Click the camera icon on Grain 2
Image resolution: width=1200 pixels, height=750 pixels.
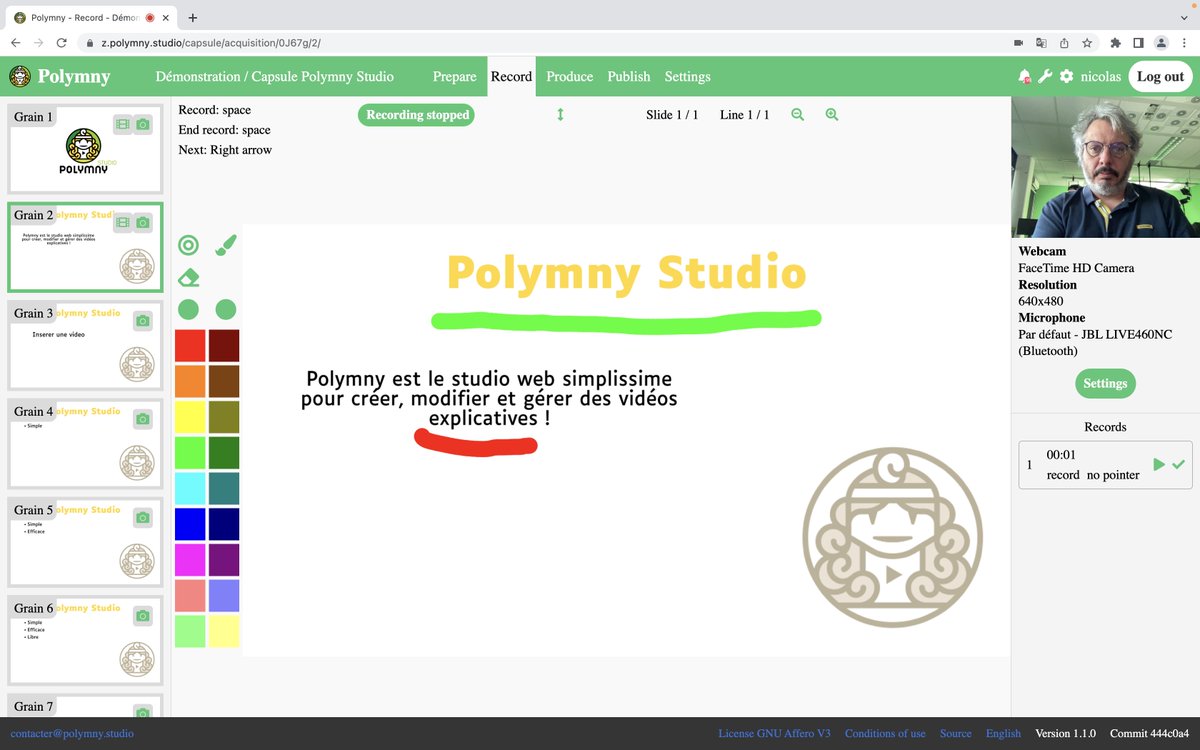[143, 222]
